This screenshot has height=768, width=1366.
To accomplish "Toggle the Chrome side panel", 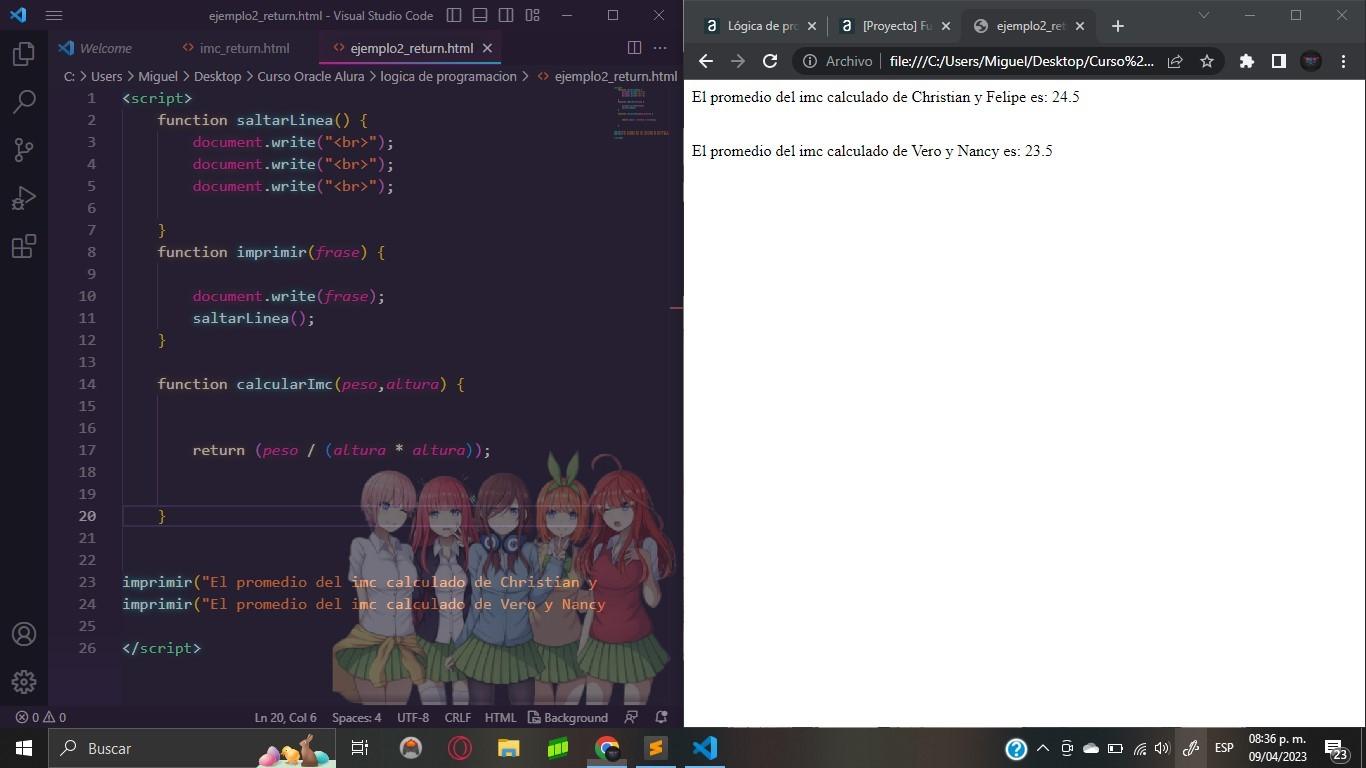I will coord(1278,61).
